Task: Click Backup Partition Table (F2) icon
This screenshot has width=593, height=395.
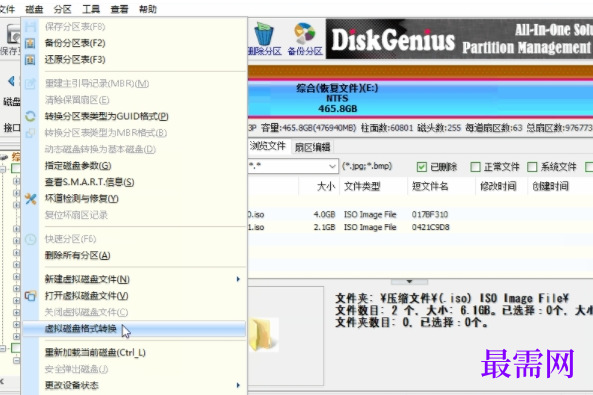Action: pyautogui.click(x=30, y=43)
